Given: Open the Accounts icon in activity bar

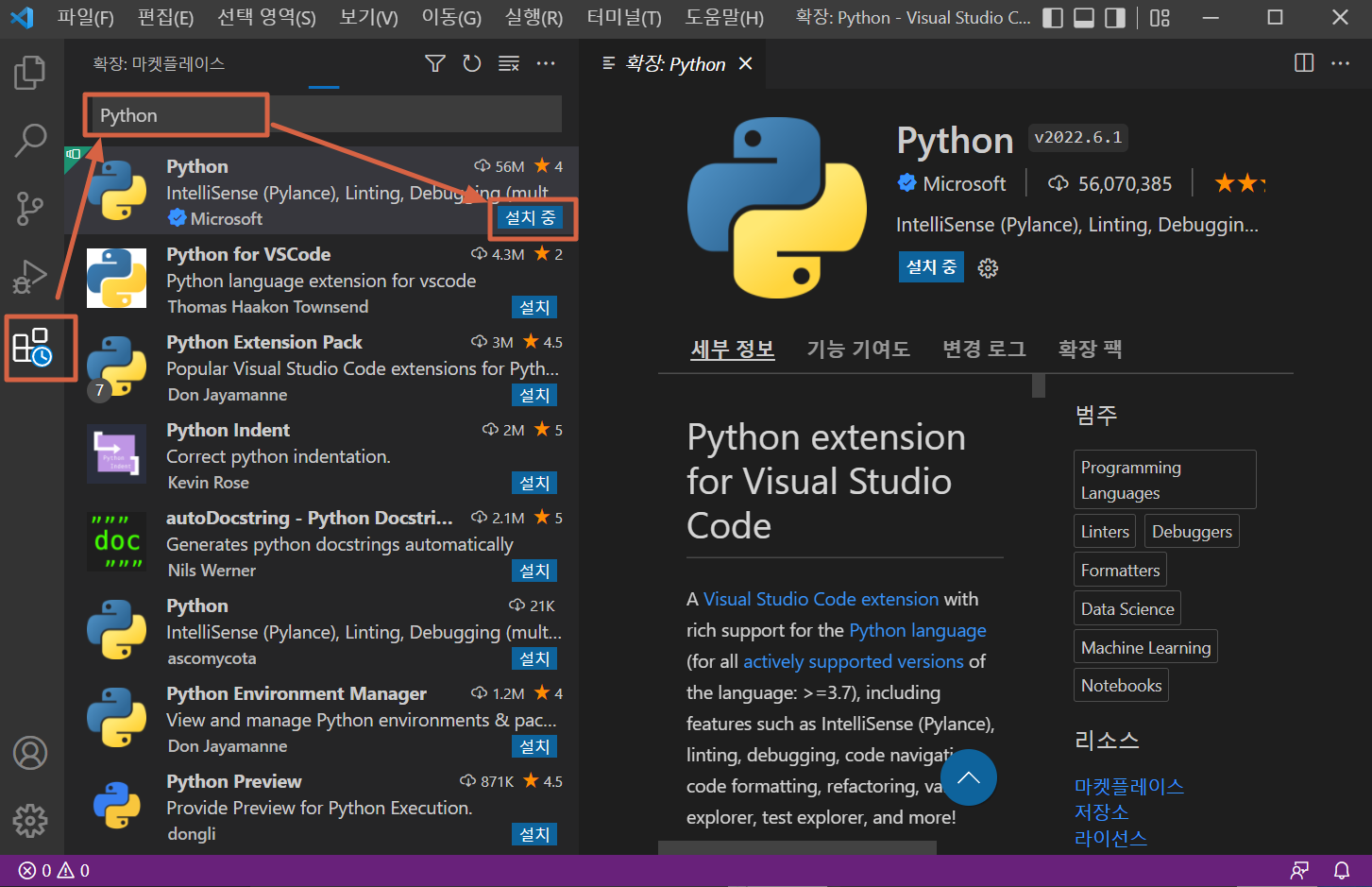Looking at the screenshot, I should point(30,753).
